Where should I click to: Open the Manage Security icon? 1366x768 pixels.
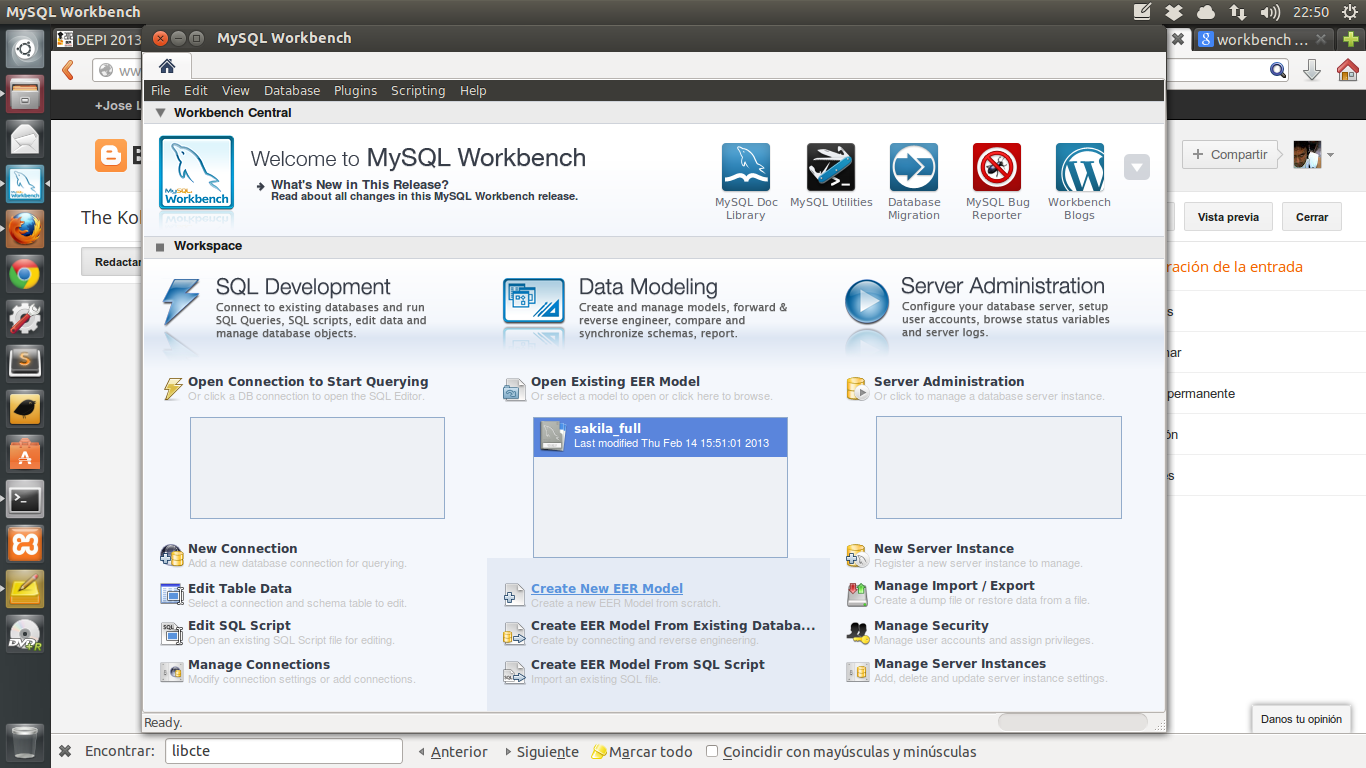click(857, 631)
